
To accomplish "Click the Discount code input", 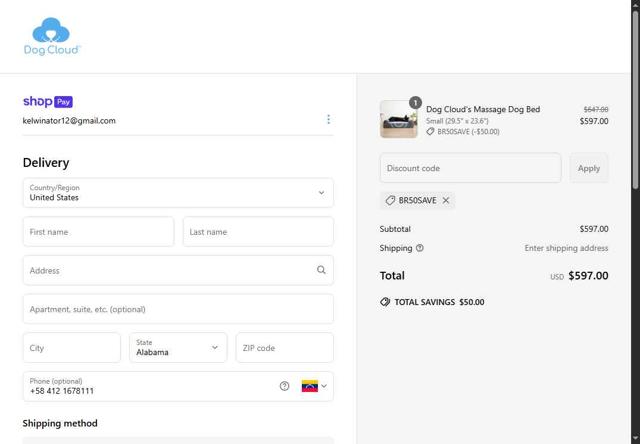I will 471,168.
